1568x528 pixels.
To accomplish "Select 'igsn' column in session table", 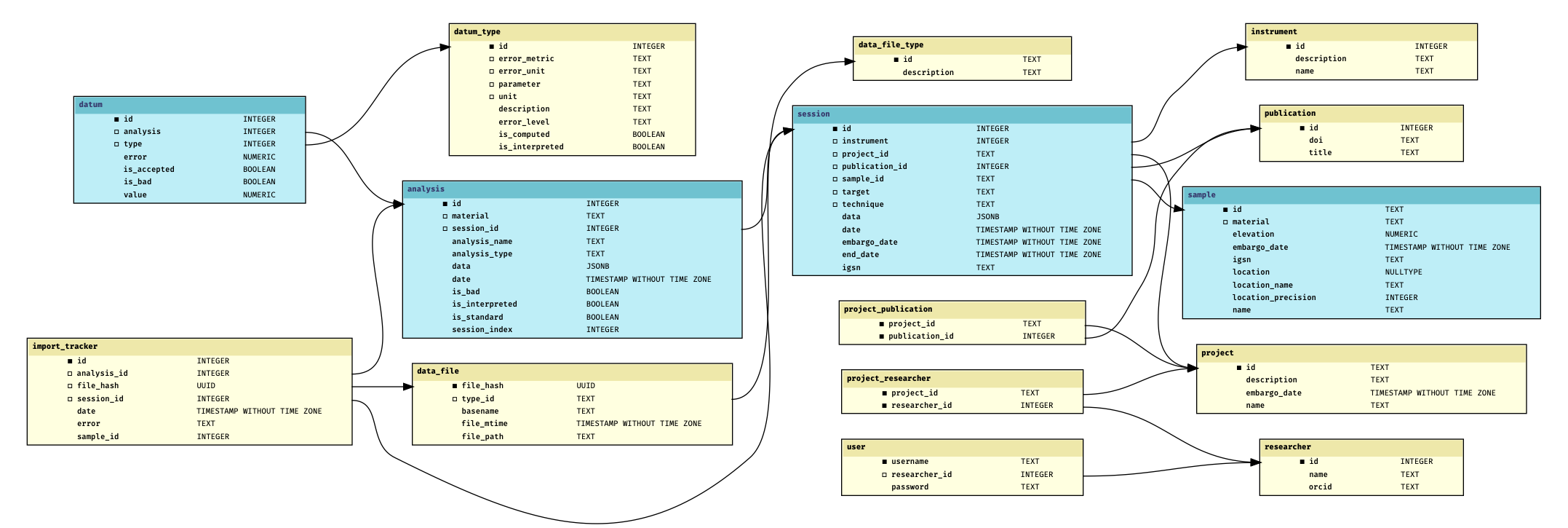I will (x=851, y=268).
